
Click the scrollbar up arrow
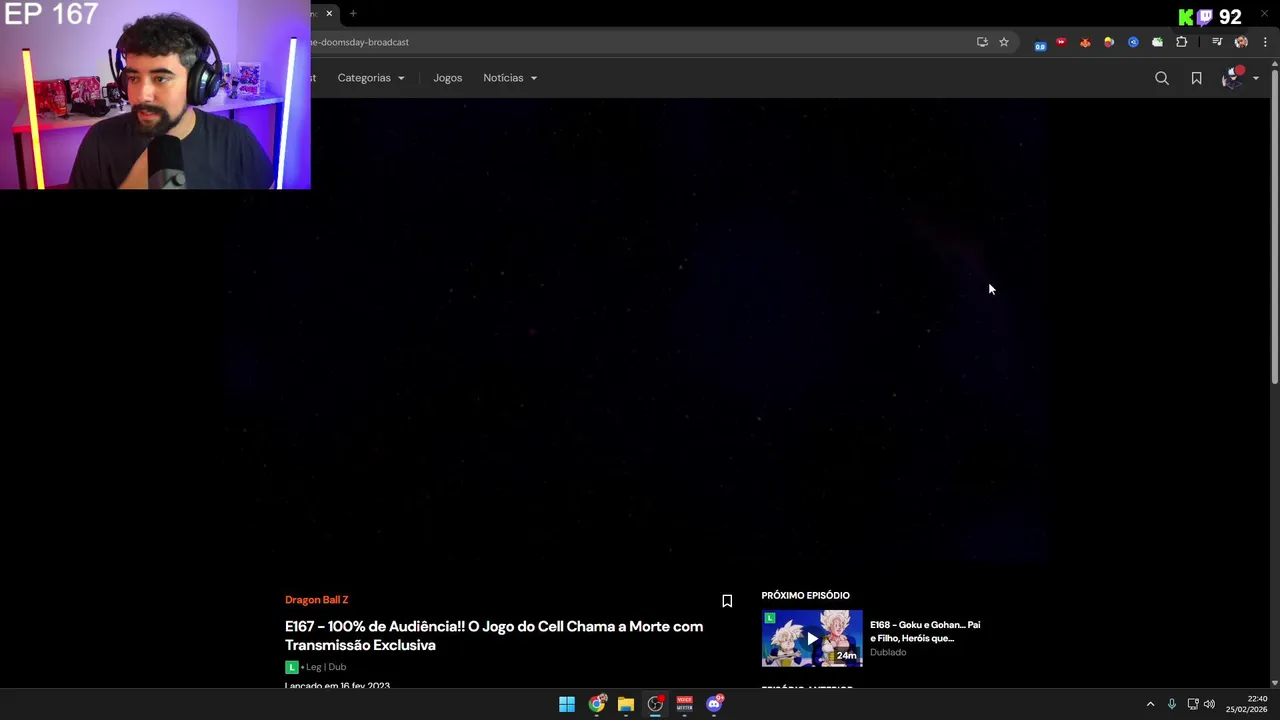coord(1275,64)
